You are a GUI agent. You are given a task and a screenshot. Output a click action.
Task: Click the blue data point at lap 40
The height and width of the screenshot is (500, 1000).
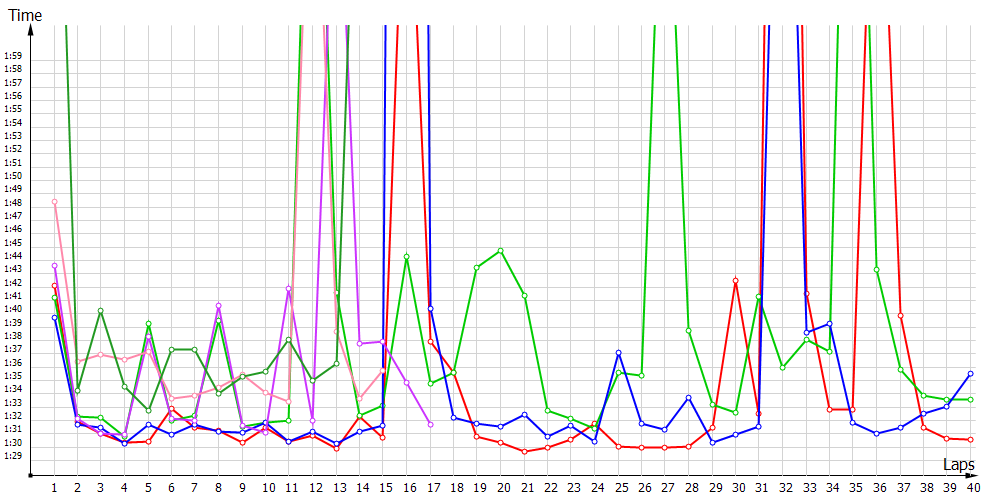[x=971, y=374]
